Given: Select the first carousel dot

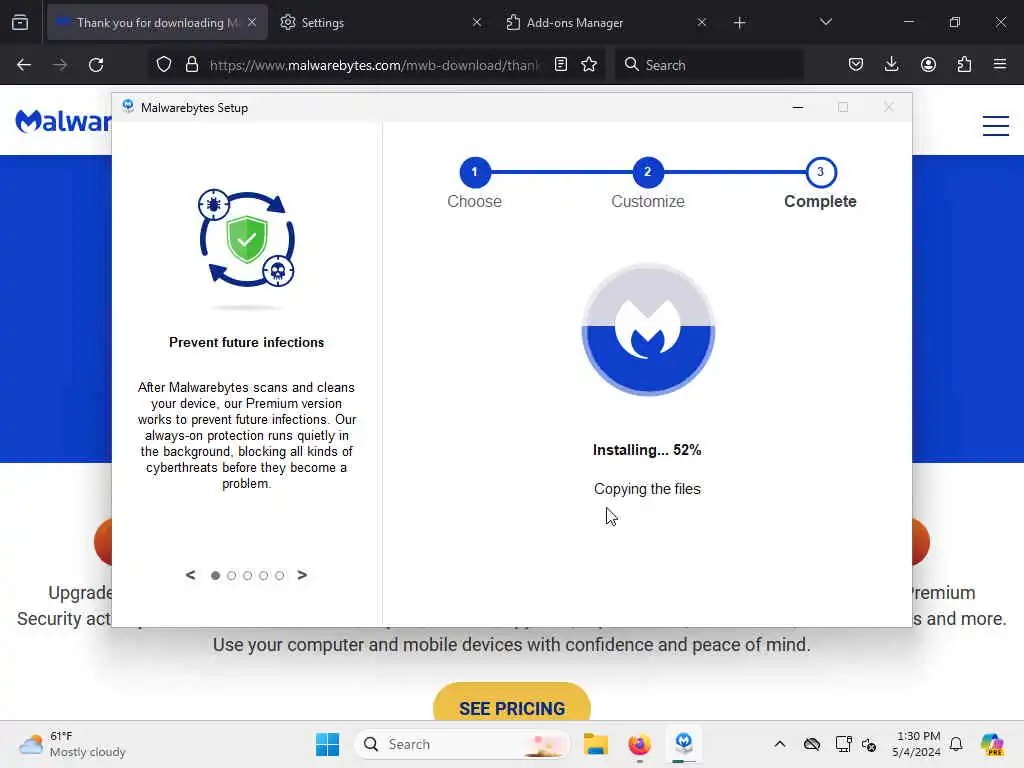Looking at the screenshot, I should coord(216,575).
